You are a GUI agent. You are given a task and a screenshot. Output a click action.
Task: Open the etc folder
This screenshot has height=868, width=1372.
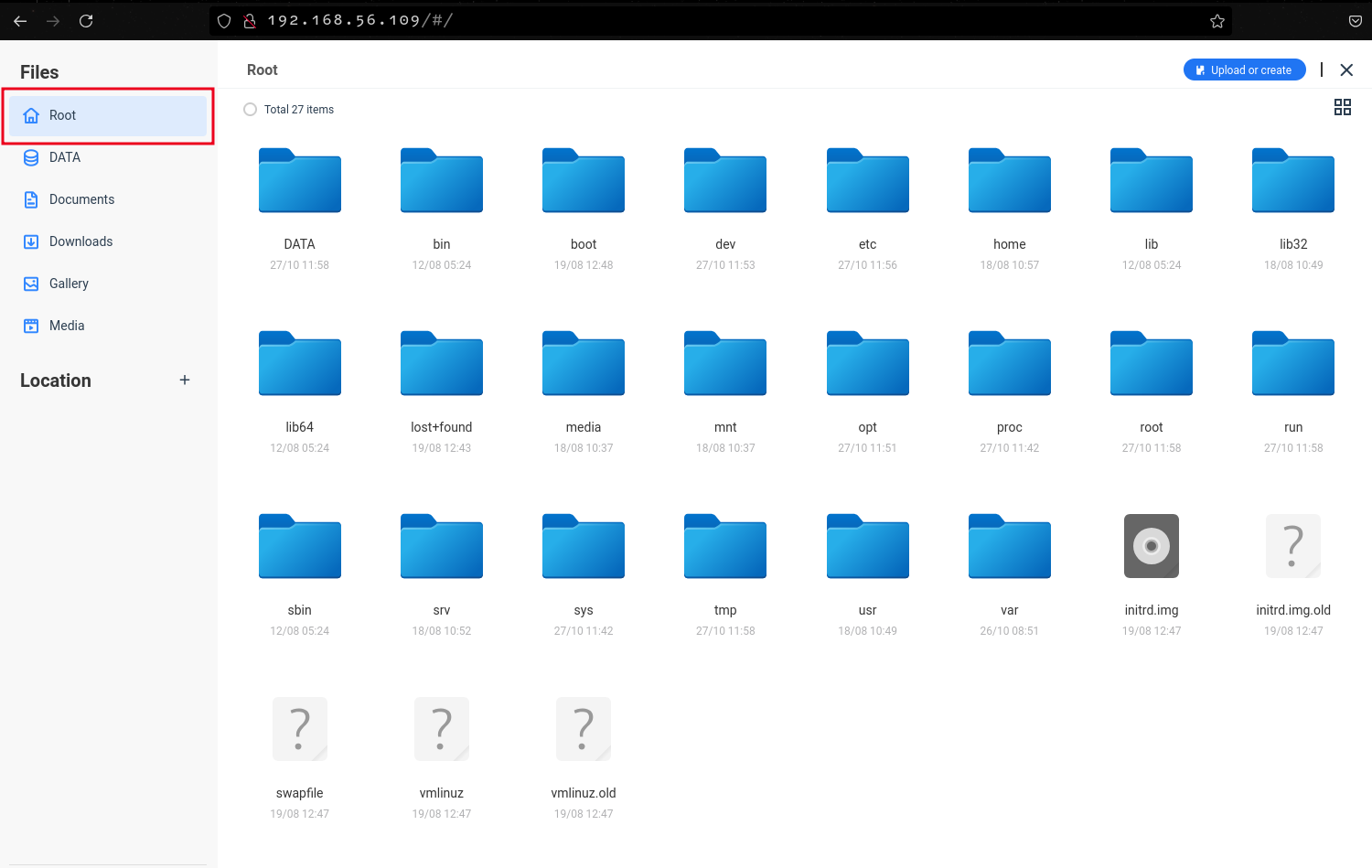coord(867,180)
